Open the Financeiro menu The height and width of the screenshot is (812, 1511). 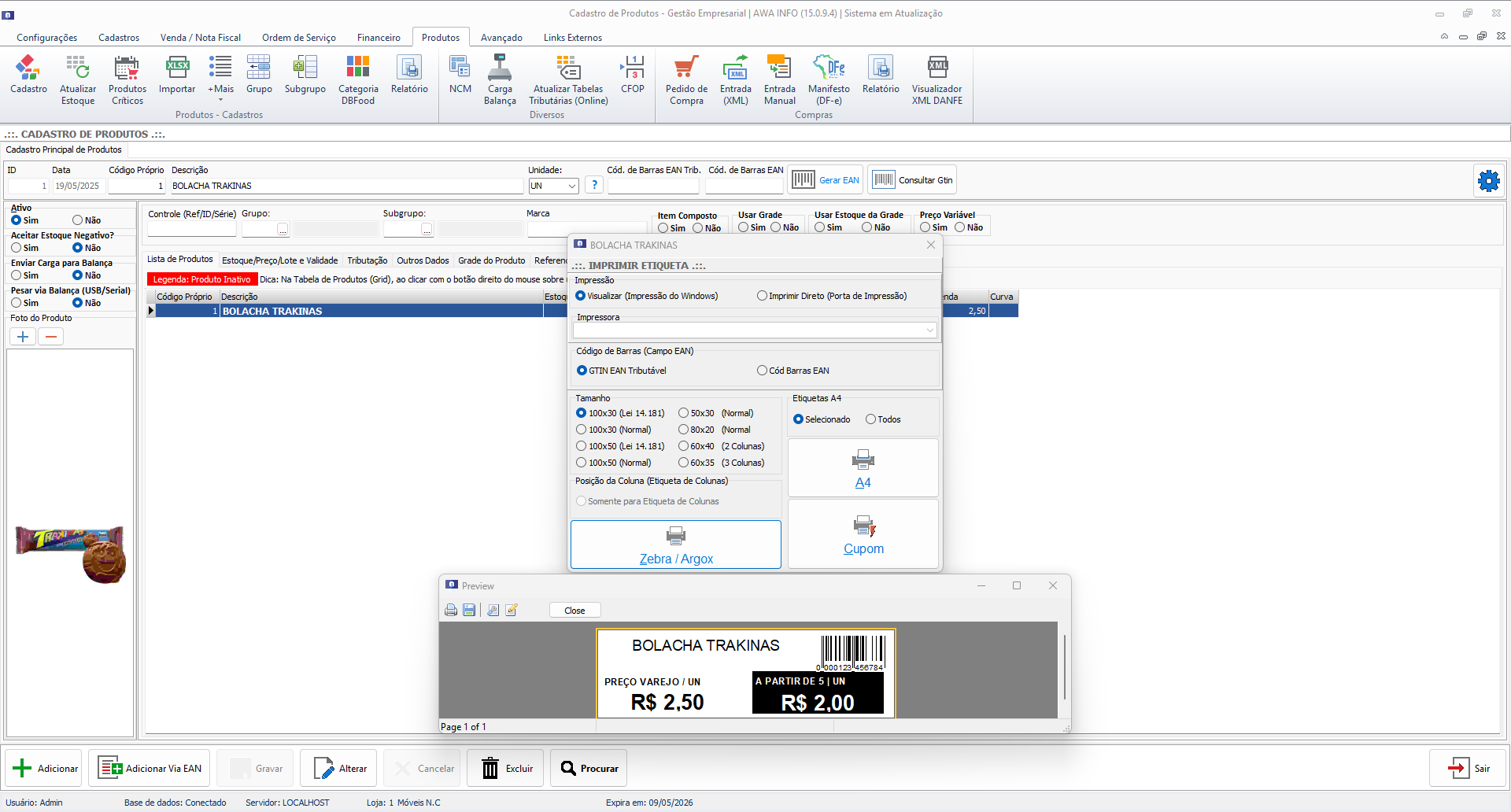pos(379,38)
